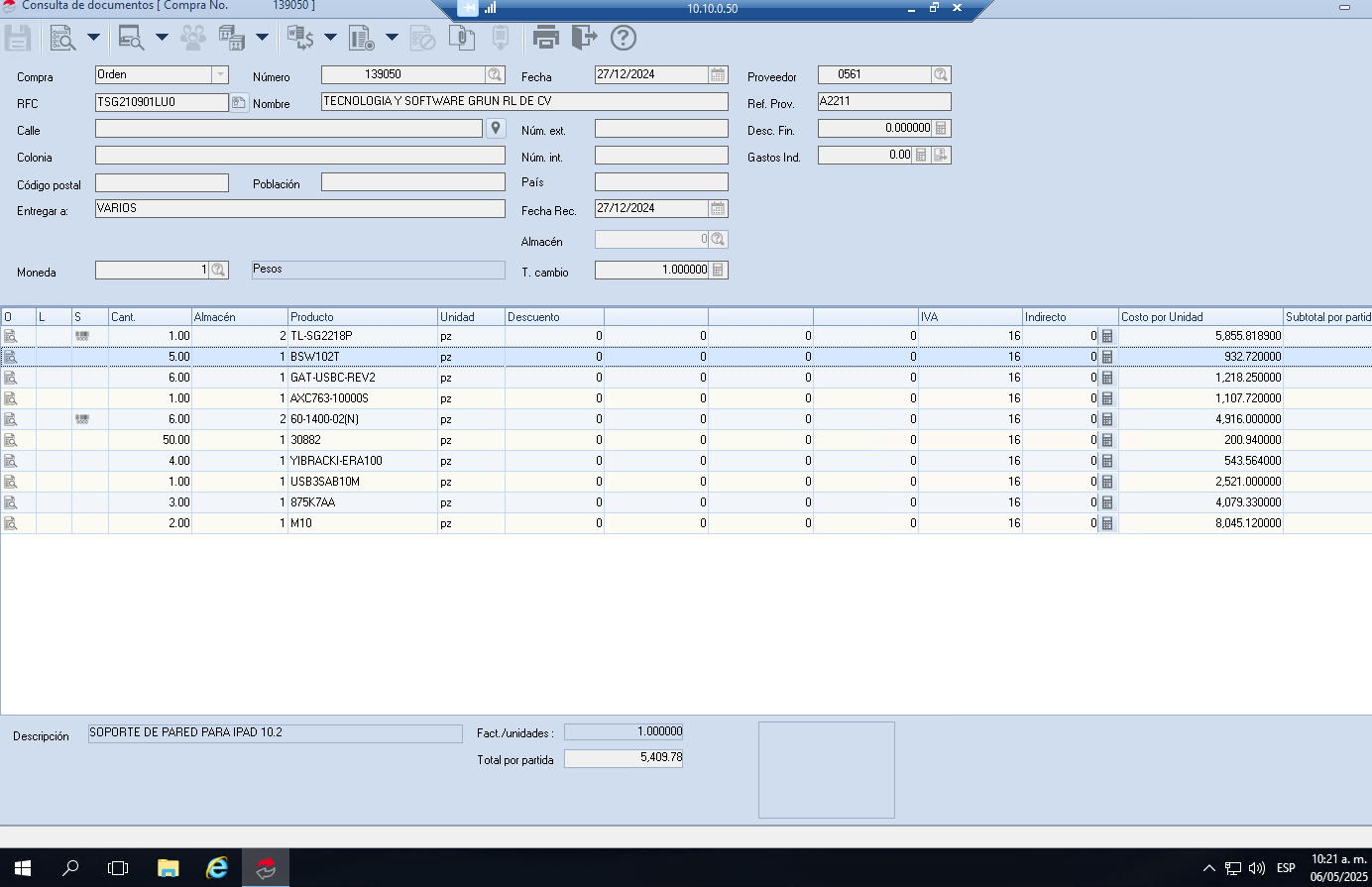The image size is (1372, 887).
Task: Click the paperclip attachments icon
Action: (462, 38)
